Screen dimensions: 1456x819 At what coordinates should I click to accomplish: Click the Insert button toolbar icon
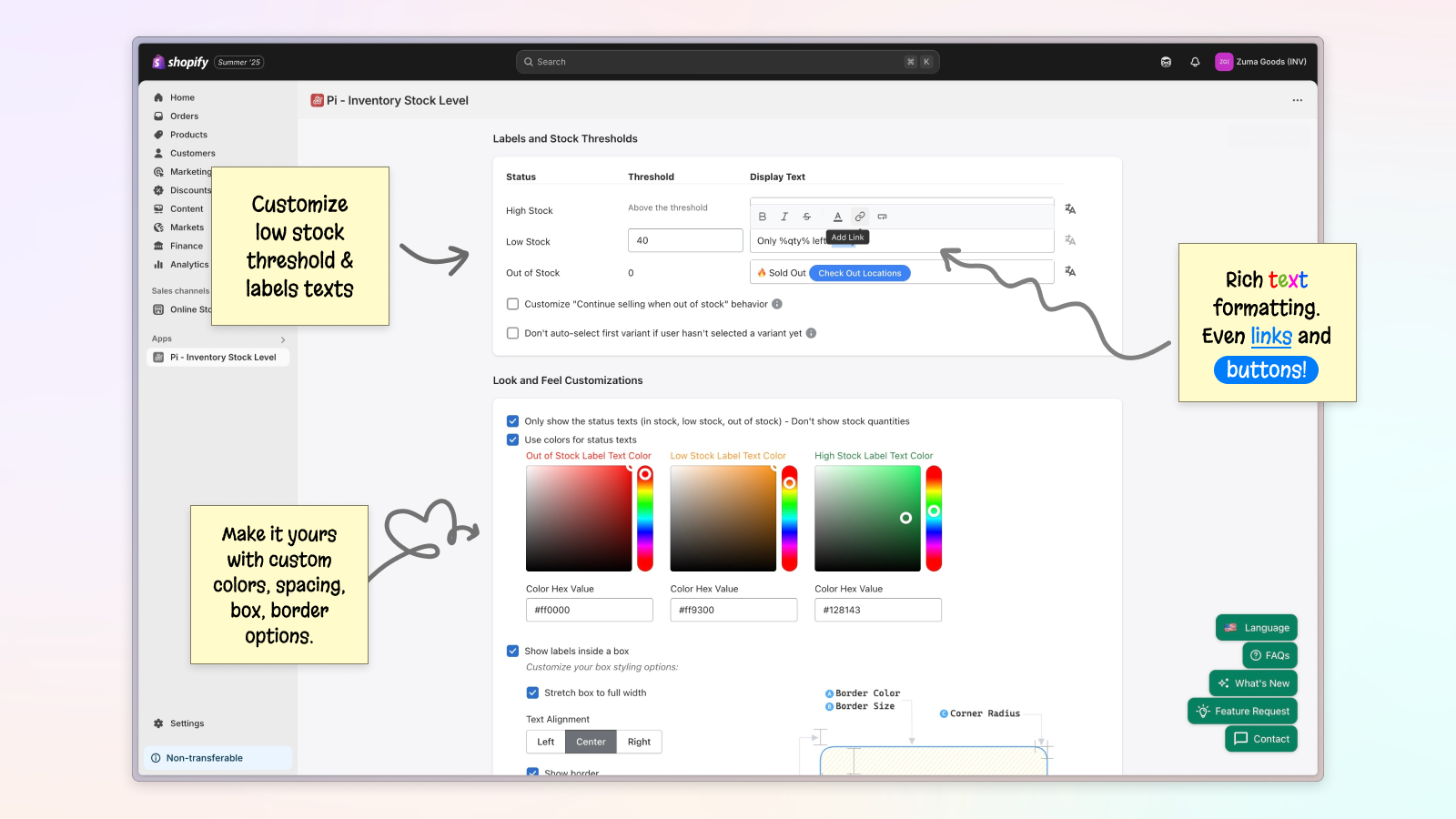click(882, 217)
